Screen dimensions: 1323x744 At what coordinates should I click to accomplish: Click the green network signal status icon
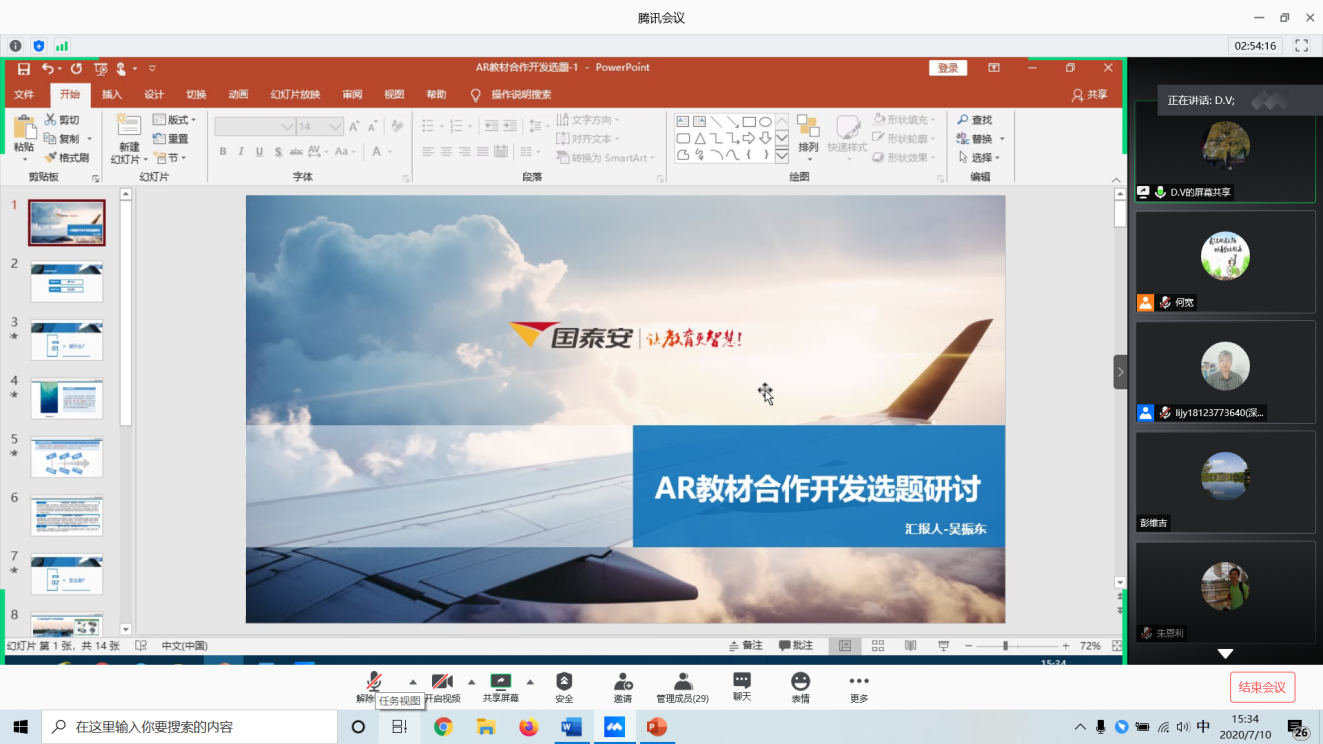tap(62, 46)
